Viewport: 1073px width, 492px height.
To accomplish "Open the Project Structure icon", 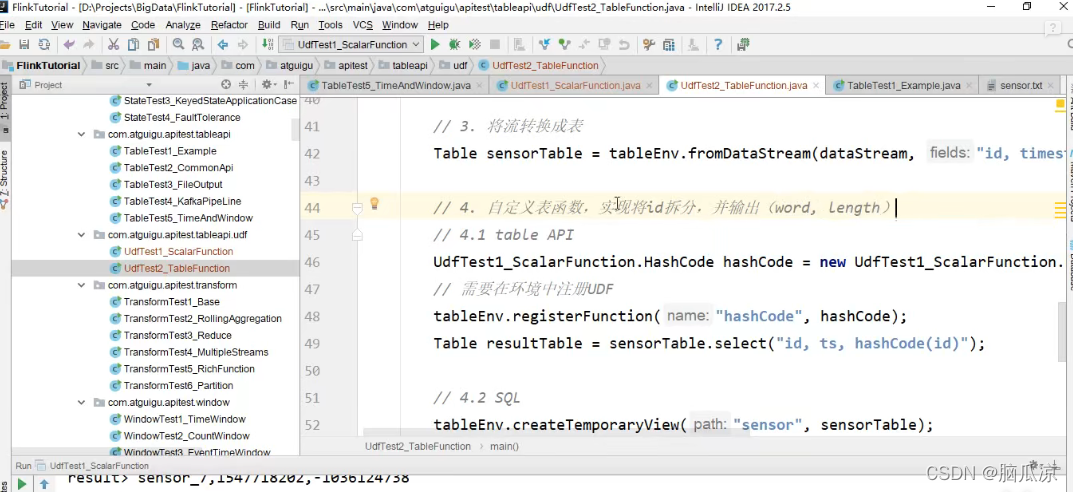I will (x=669, y=44).
